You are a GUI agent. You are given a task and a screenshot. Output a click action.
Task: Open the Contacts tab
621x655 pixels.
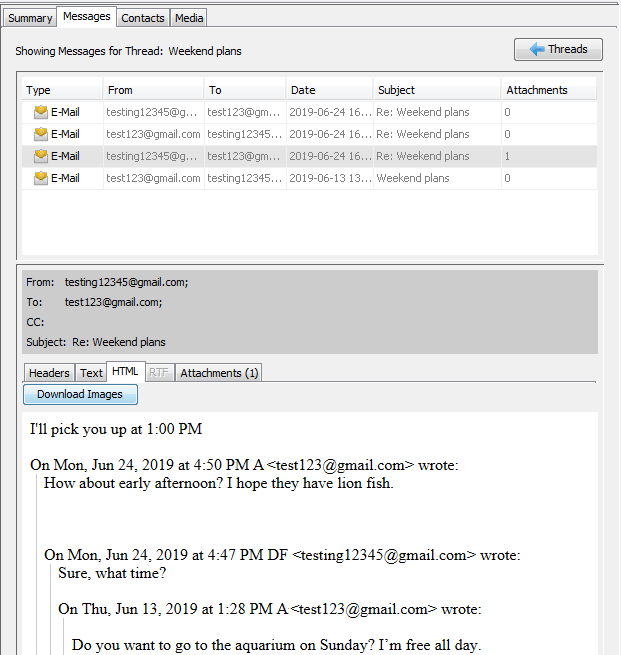(143, 18)
